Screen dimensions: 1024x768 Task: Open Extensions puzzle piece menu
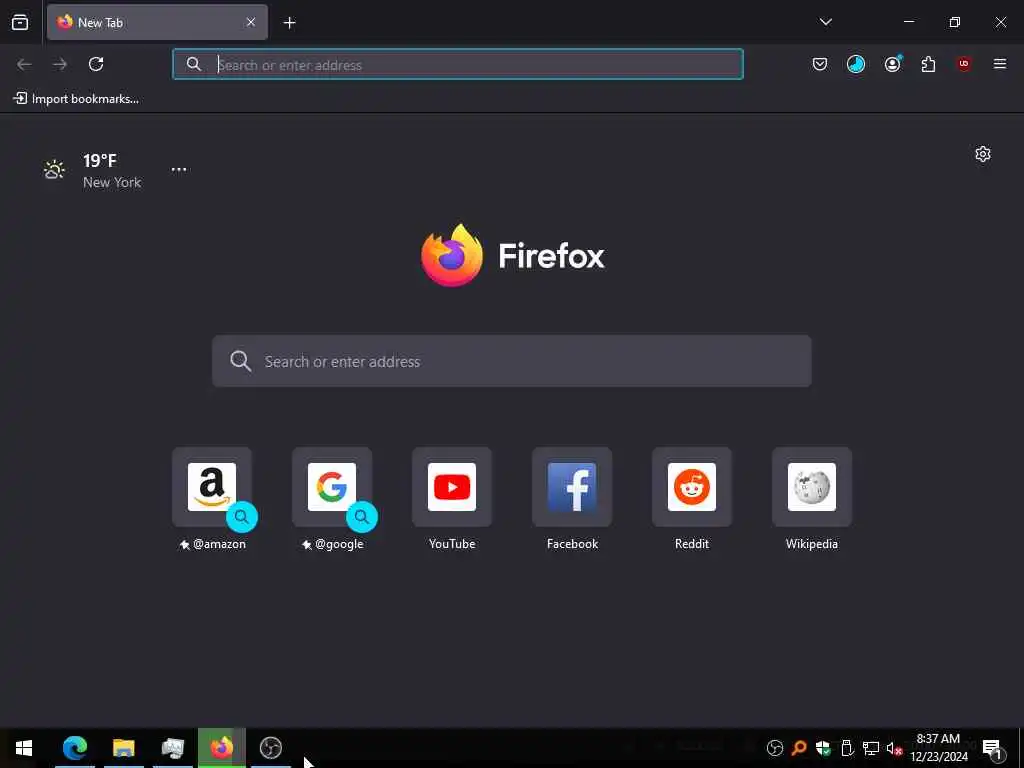pyautogui.click(x=928, y=64)
